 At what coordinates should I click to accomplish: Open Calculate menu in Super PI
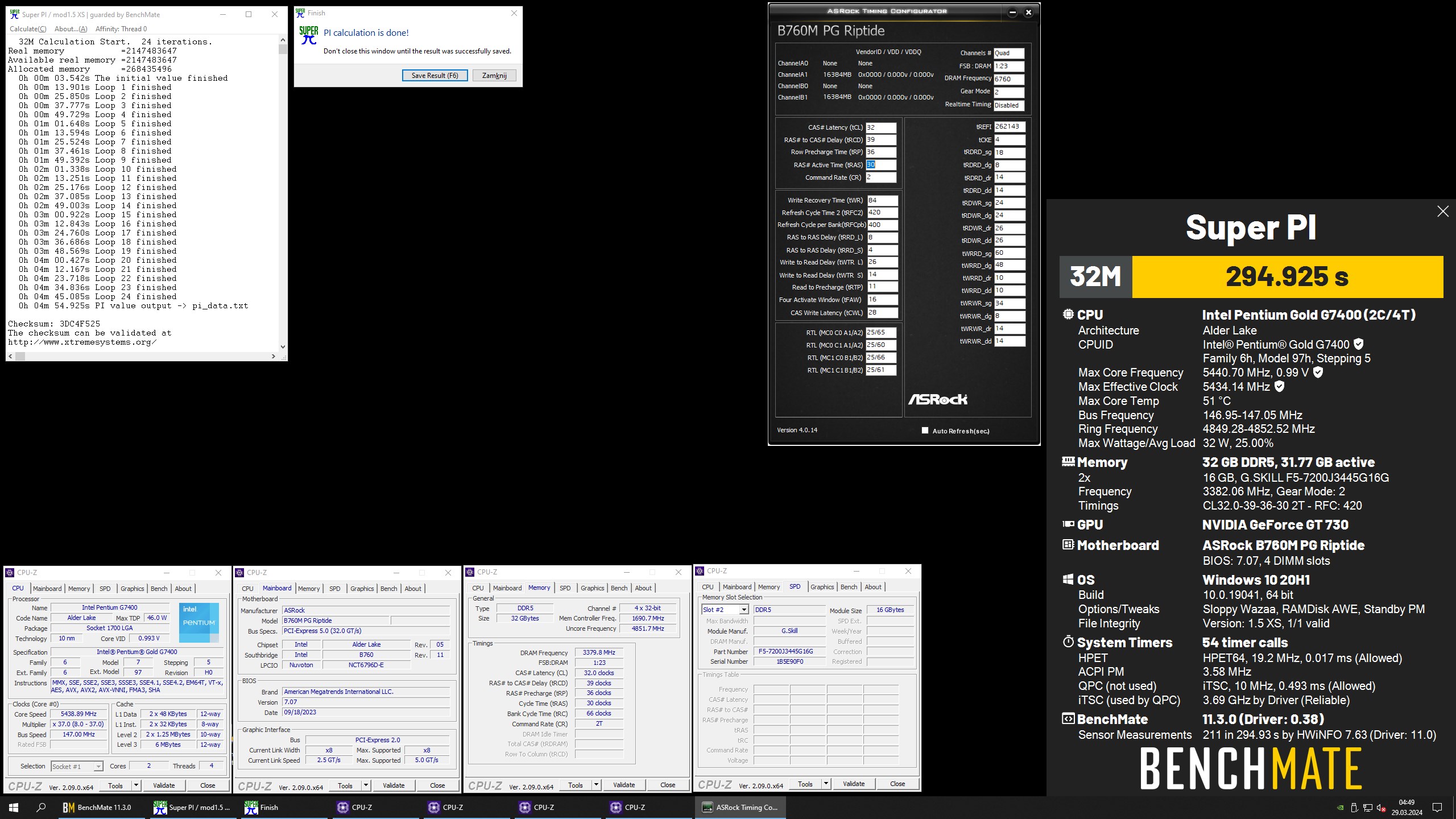coord(28,29)
